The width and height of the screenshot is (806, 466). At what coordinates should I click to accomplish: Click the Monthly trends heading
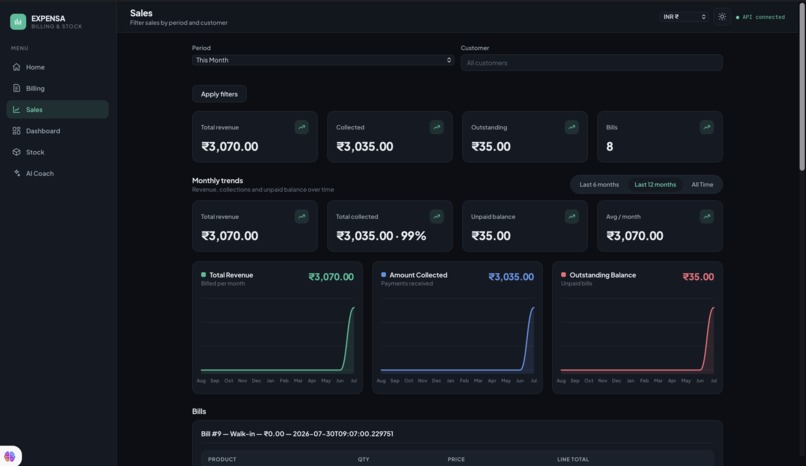[x=217, y=180]
